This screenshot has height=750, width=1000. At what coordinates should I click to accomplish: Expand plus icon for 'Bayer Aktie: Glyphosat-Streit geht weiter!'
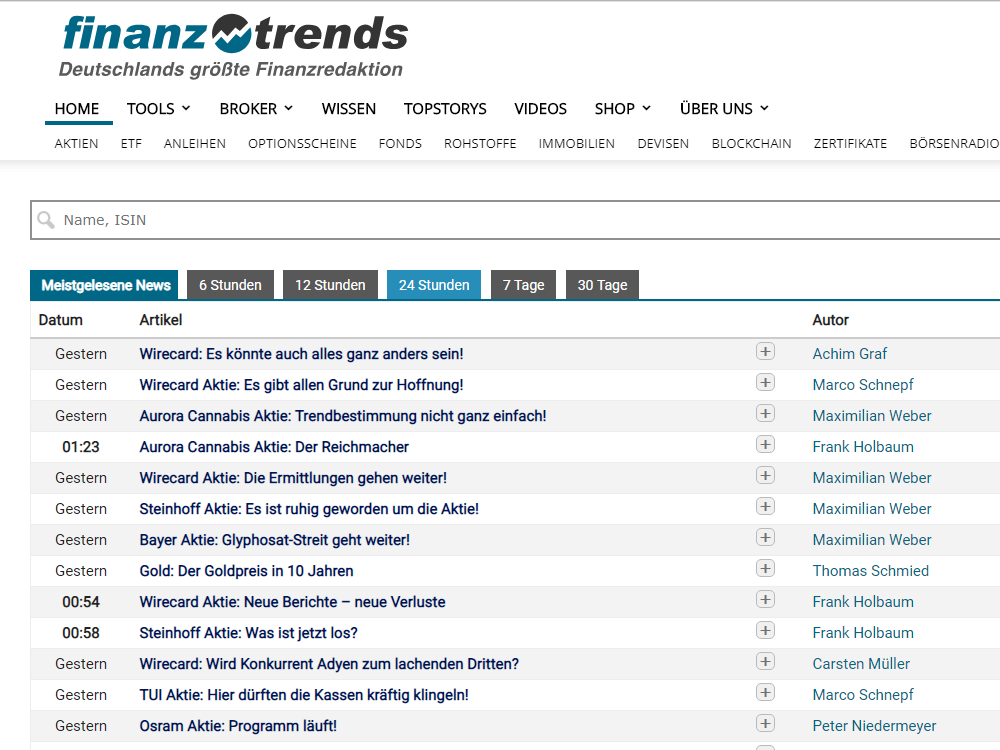point(765,538)
